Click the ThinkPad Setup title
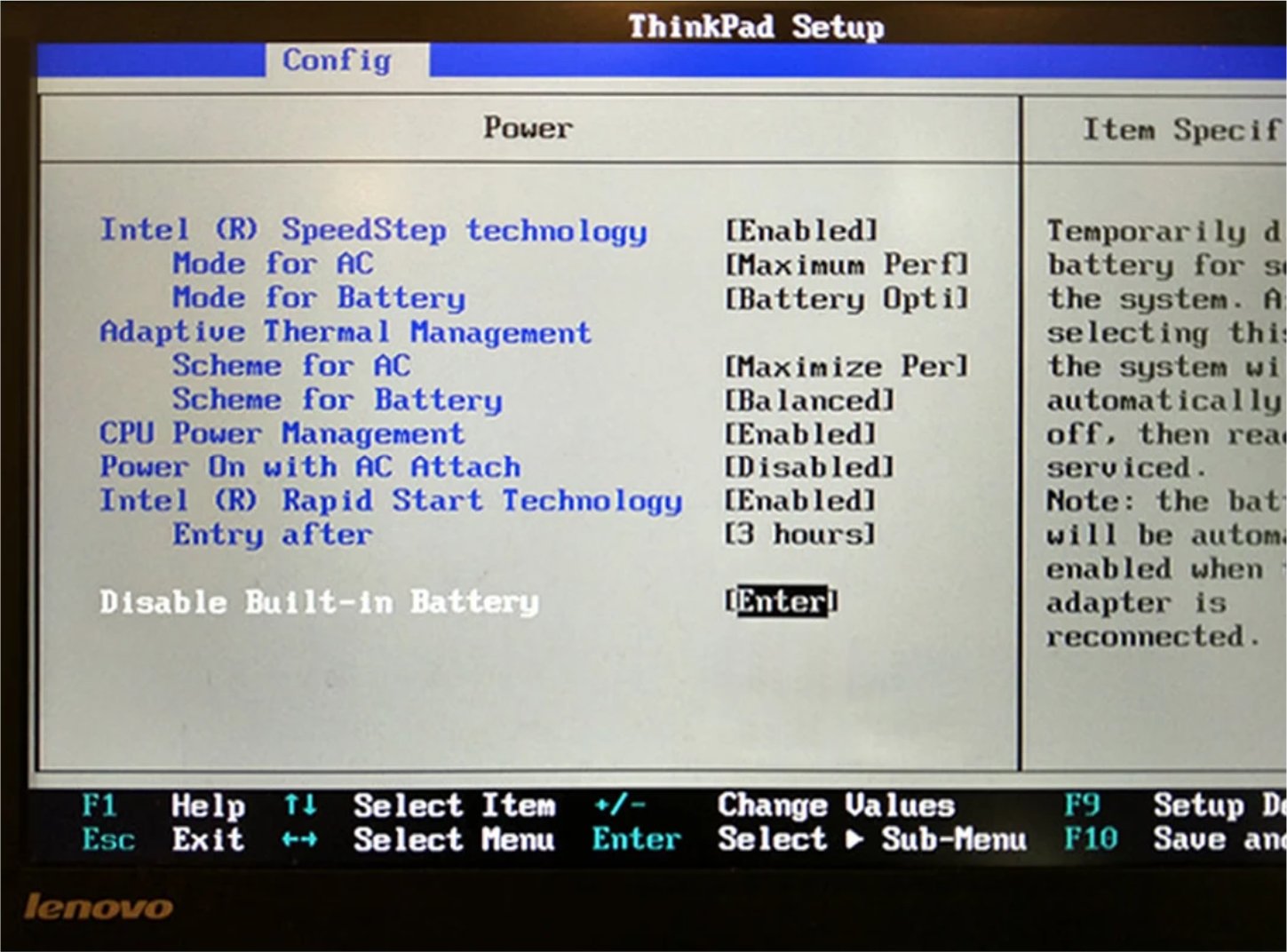This screenshot has height=952, width=1287. (x=756, y=27)
